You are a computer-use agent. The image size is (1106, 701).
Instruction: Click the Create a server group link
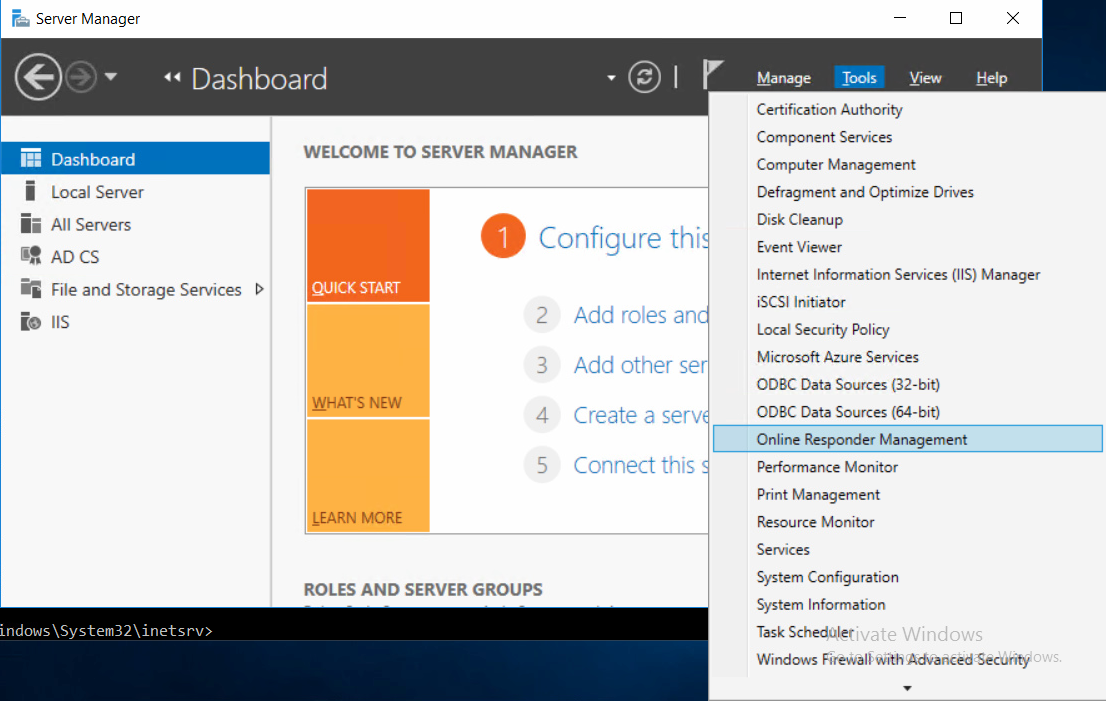[x=640, y=415]
